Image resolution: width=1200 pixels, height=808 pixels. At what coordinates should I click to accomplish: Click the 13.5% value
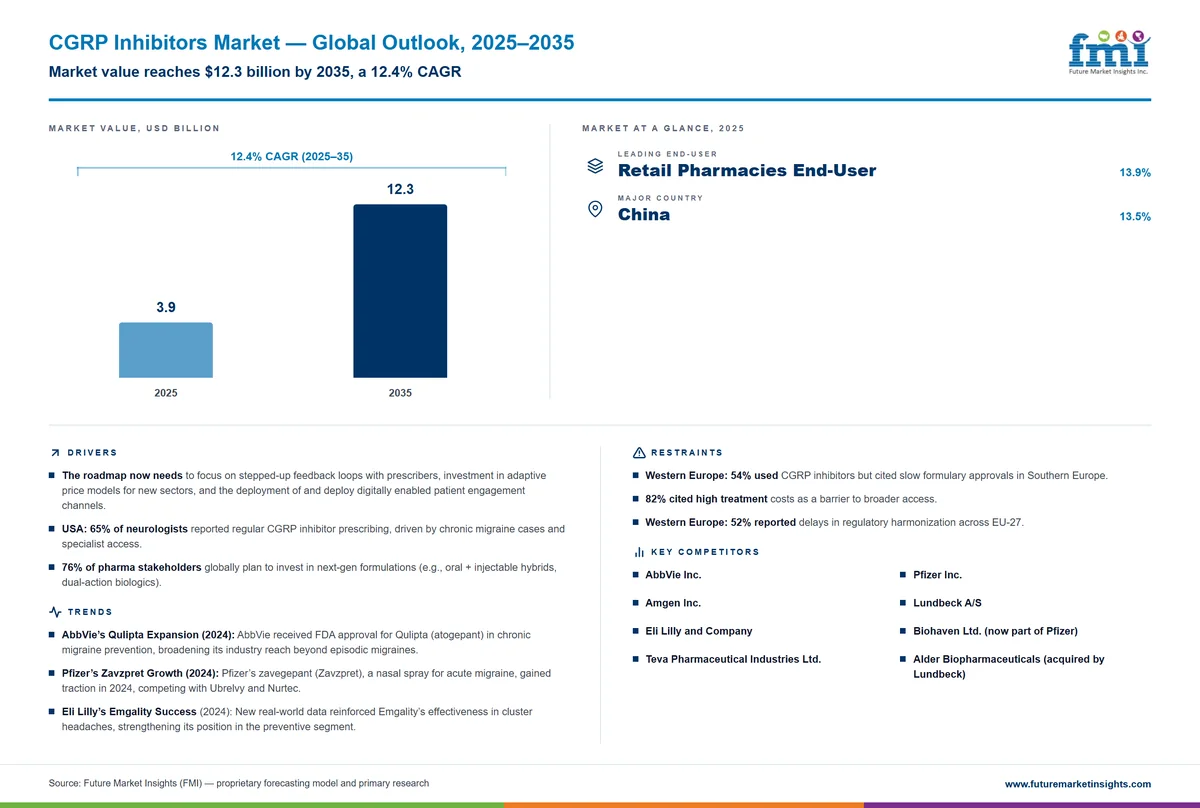click(1135, 216)
